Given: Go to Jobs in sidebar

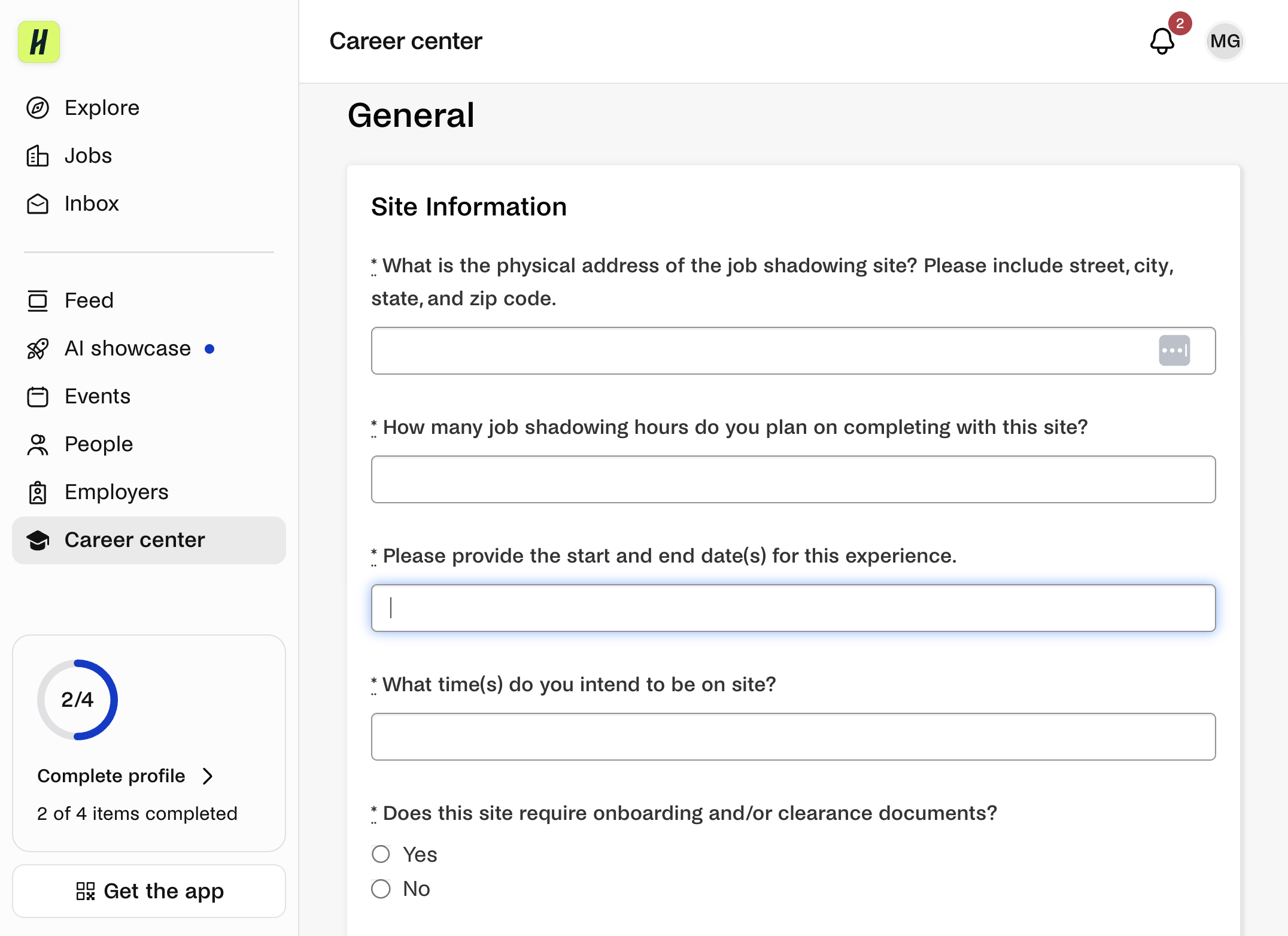Looking at the screenshot, I should click(149, 156).
